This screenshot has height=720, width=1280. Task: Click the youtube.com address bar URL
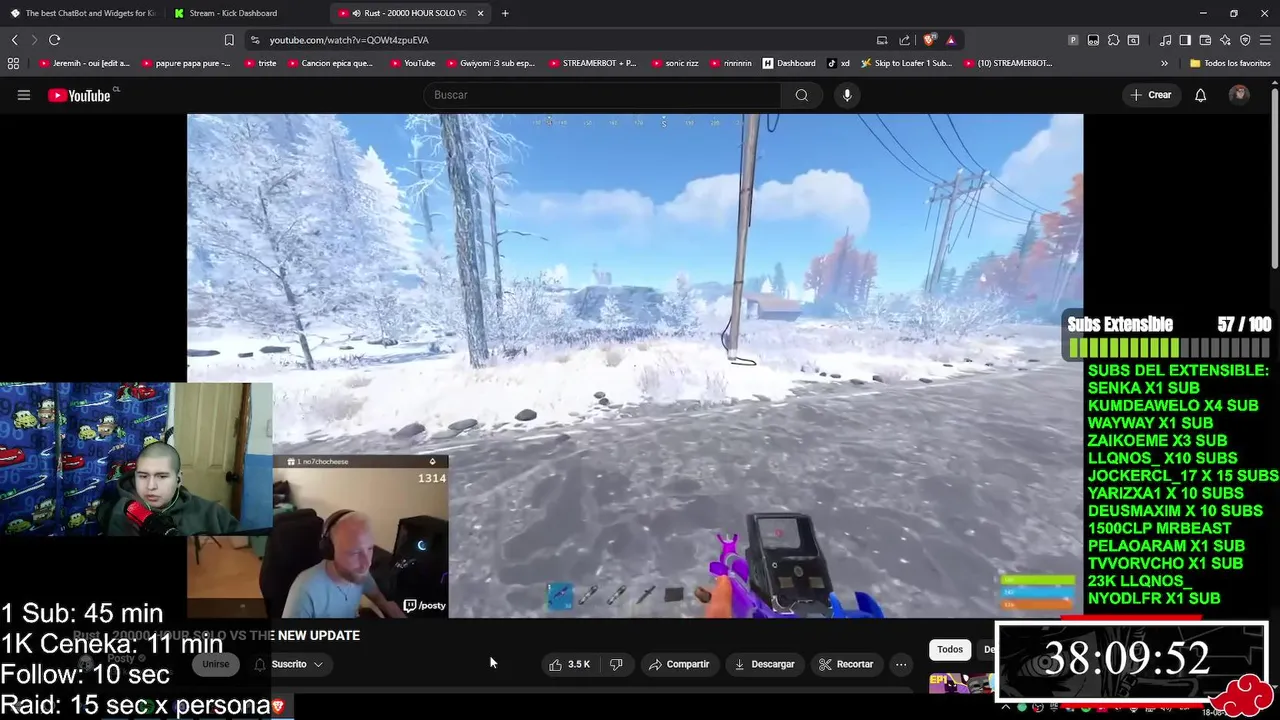point(349,40)
